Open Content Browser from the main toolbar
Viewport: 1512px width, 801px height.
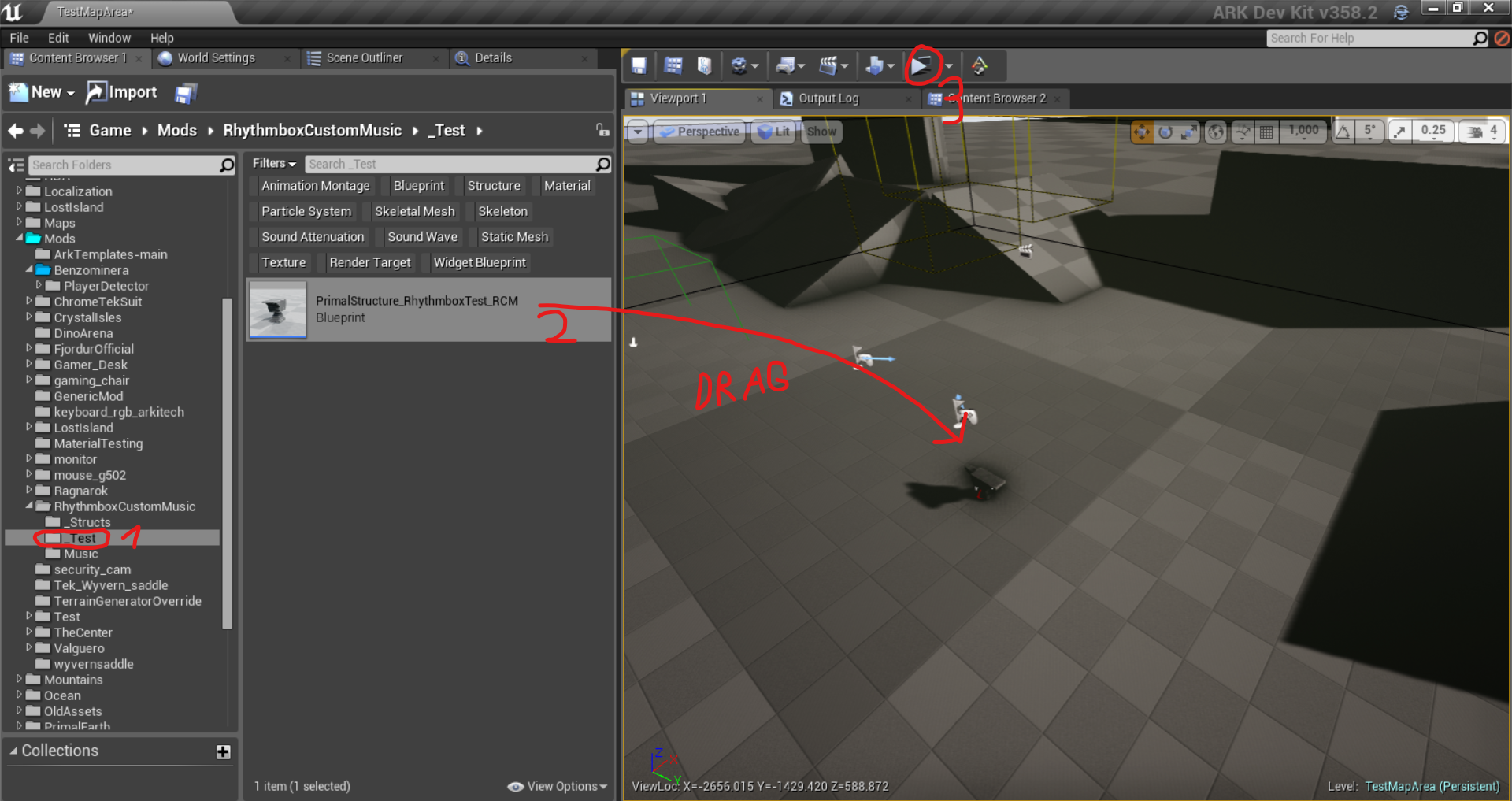(x=673, y=66)
